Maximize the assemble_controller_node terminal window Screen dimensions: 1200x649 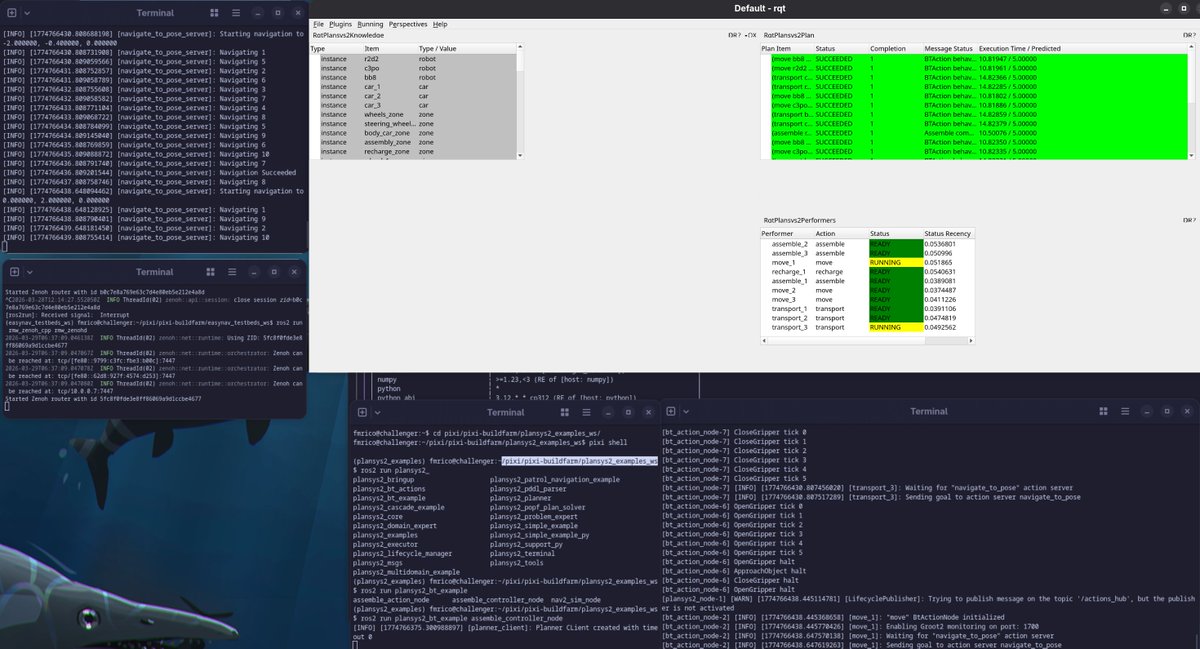tap(628, 412)
